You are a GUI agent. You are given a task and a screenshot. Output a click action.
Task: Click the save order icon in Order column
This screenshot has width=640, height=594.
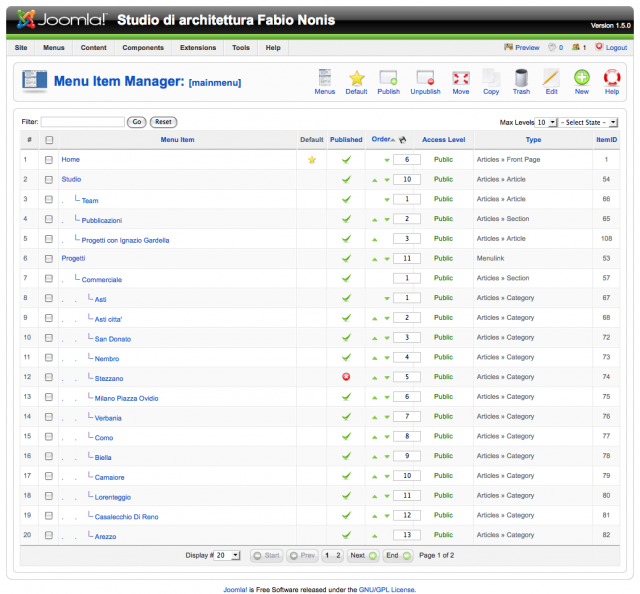403,140
